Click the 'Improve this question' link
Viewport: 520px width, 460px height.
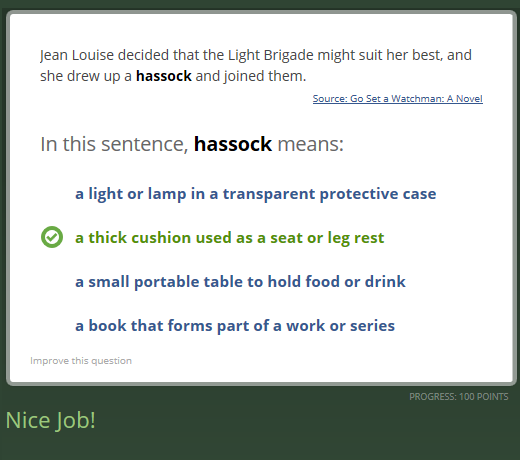point(81,361)
